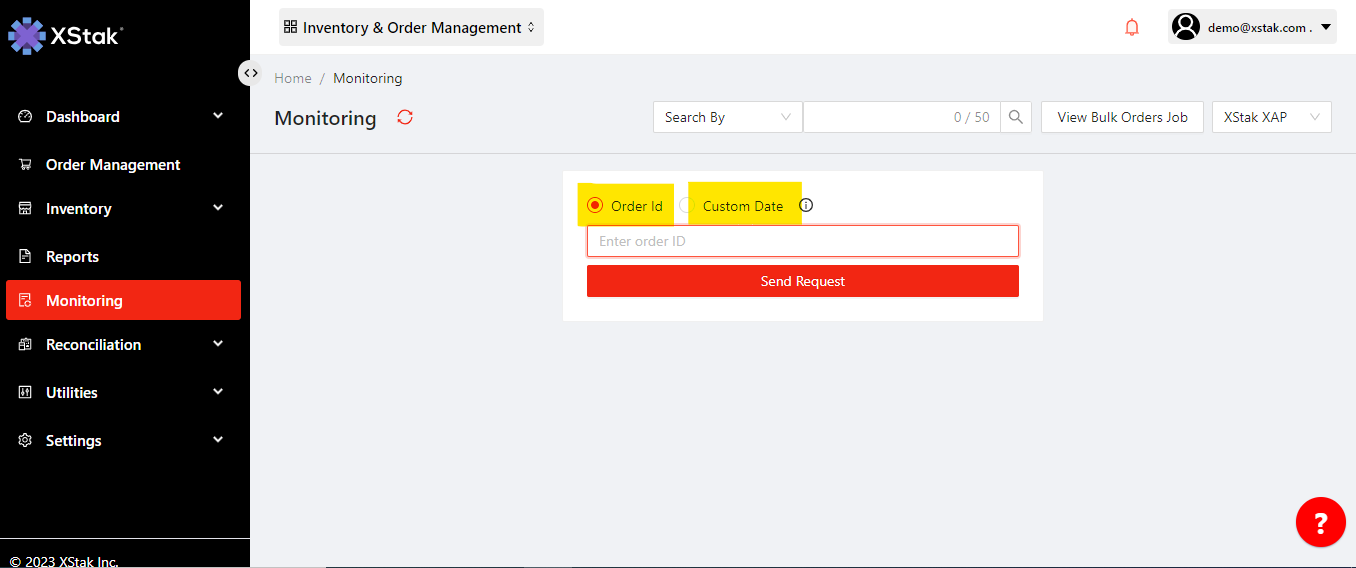Click the search magnifier icon
This screenshot has width=1356, height=568.
click(x=1015, y=117)
